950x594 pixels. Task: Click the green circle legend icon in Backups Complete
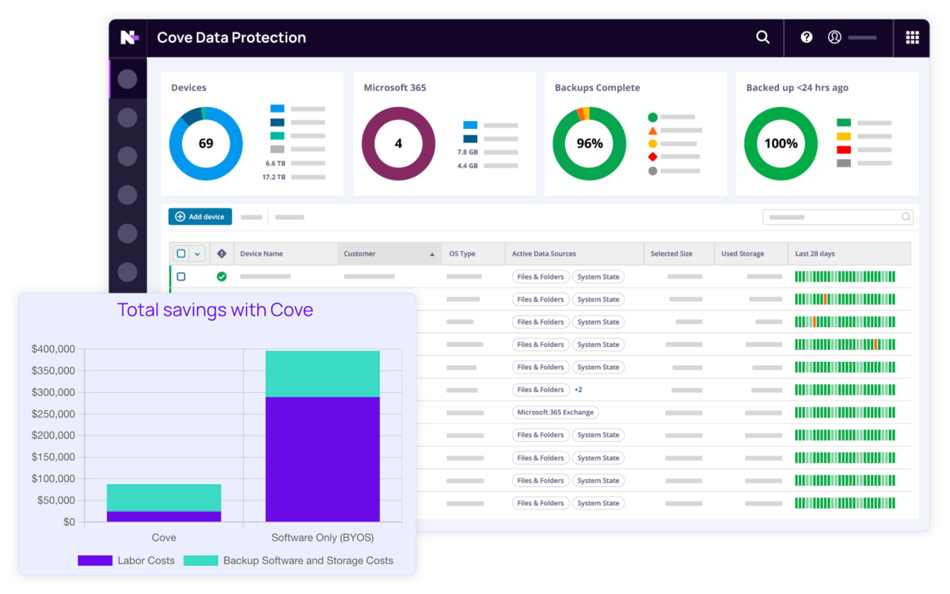coord(653,117)
